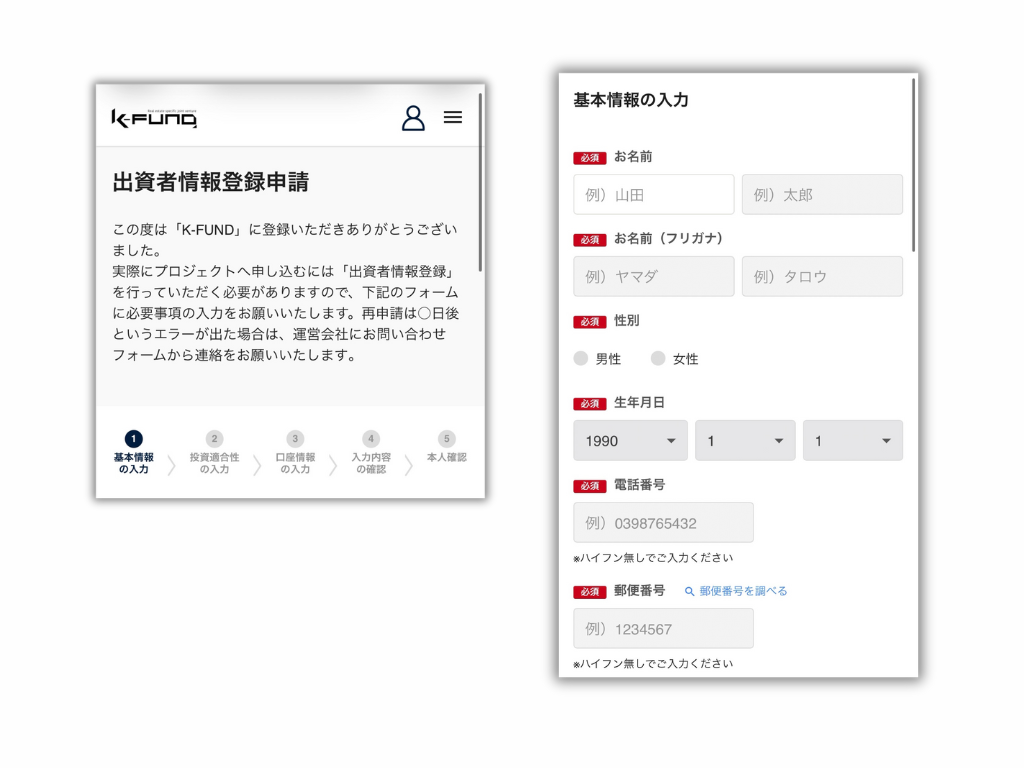Click step 5 本人確認 indicator
This screenshot has width=1024, height=768.
[x=447, y=439]
